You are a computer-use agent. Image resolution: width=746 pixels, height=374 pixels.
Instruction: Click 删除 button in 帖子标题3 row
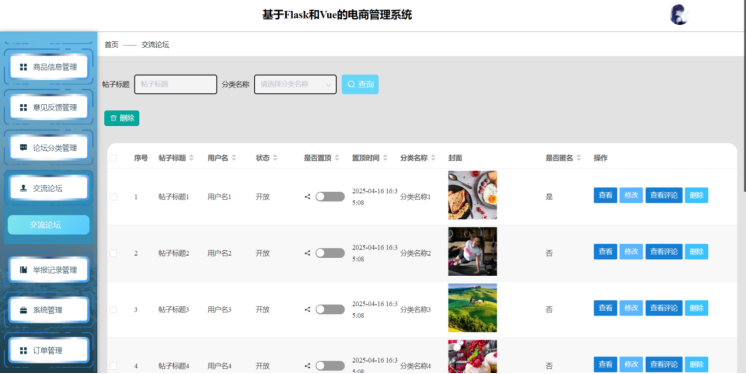[697, 308]
